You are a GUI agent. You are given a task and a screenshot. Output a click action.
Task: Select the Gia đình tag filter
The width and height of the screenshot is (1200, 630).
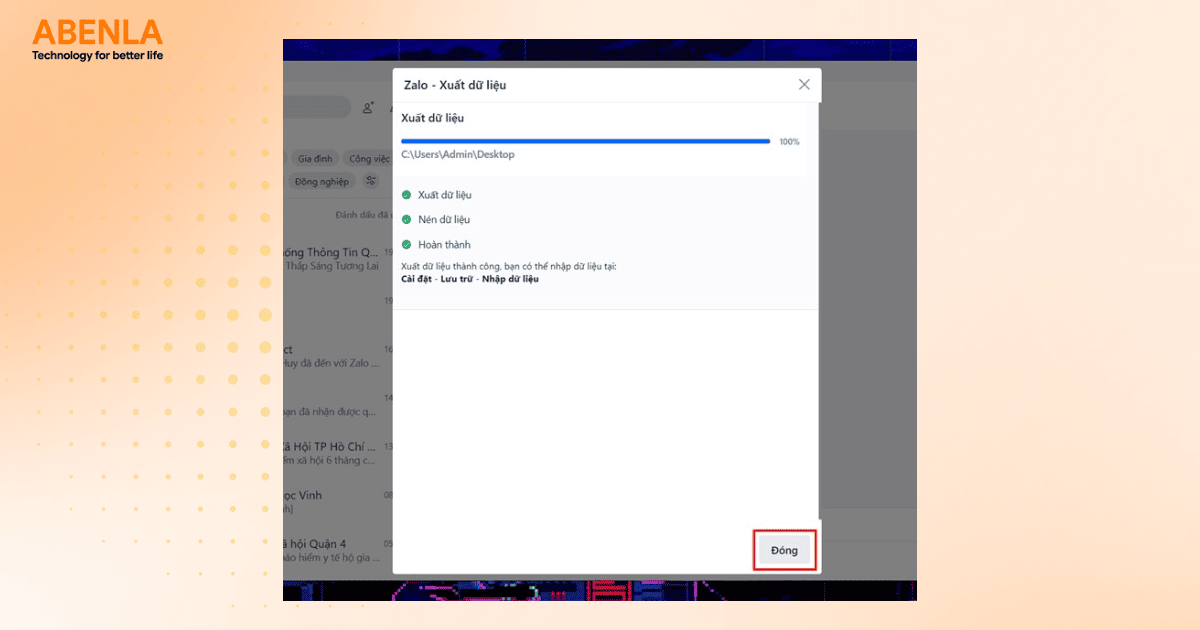(315, 158)
